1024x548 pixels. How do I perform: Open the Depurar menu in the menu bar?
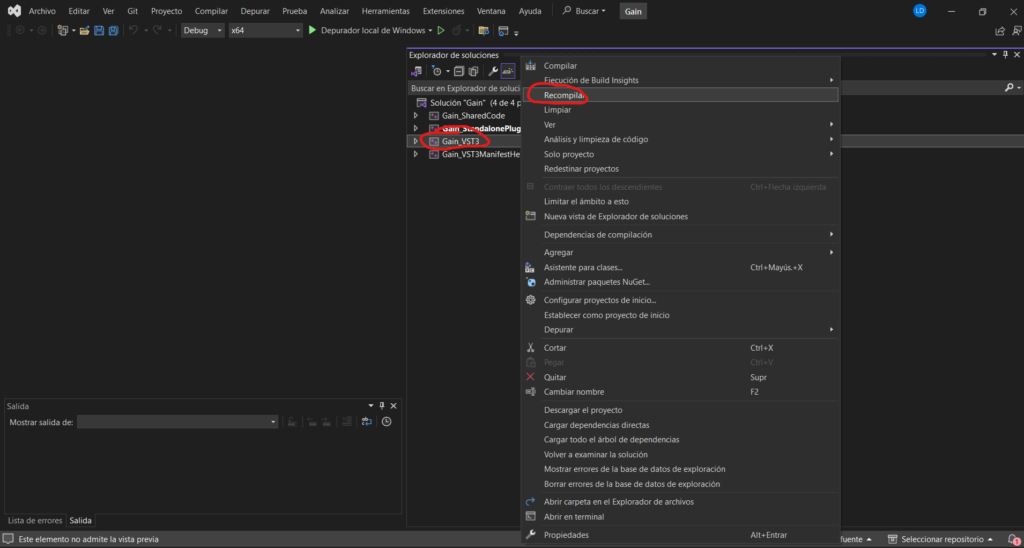point(255,11)
